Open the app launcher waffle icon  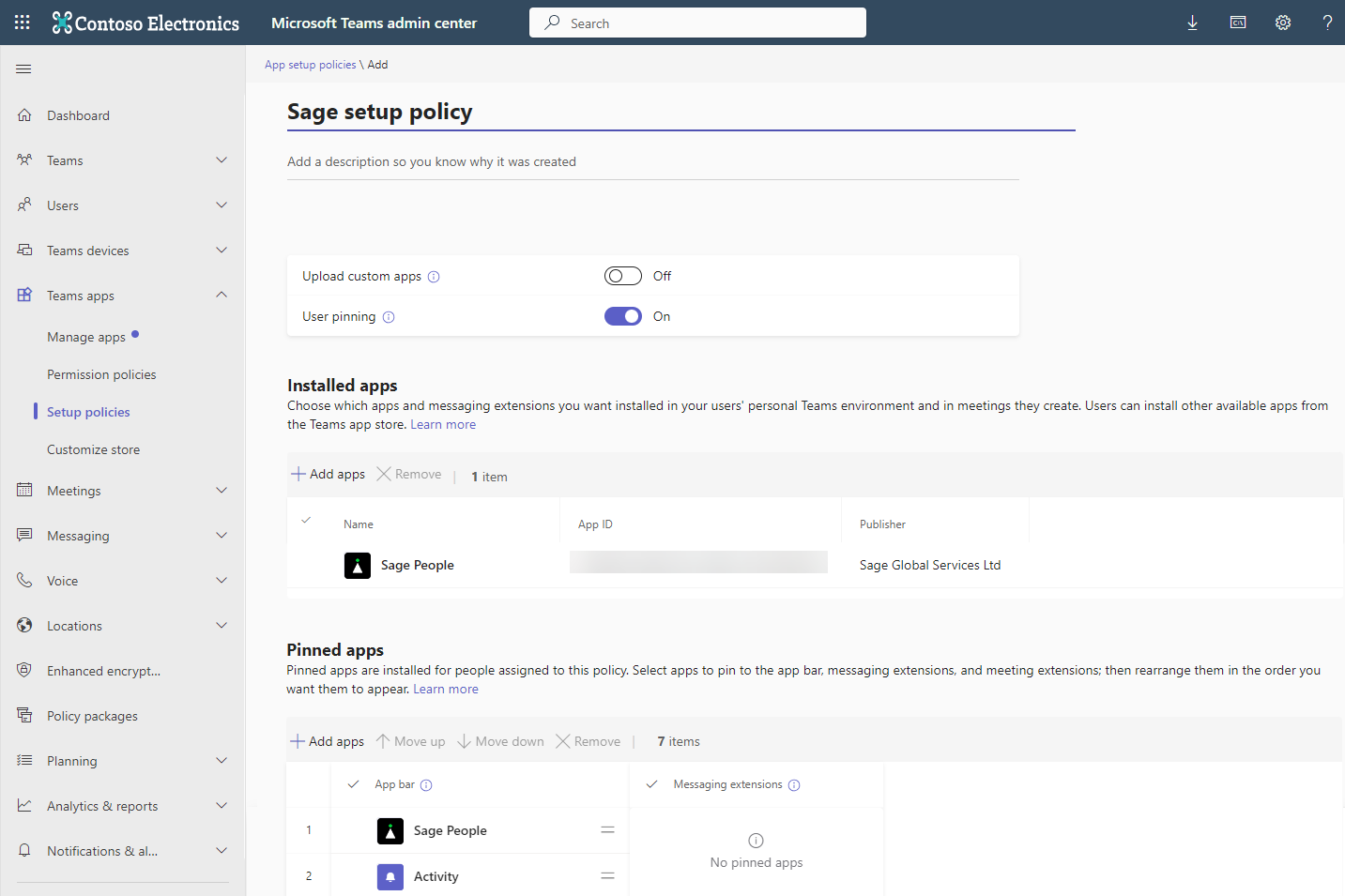(23, 23)
